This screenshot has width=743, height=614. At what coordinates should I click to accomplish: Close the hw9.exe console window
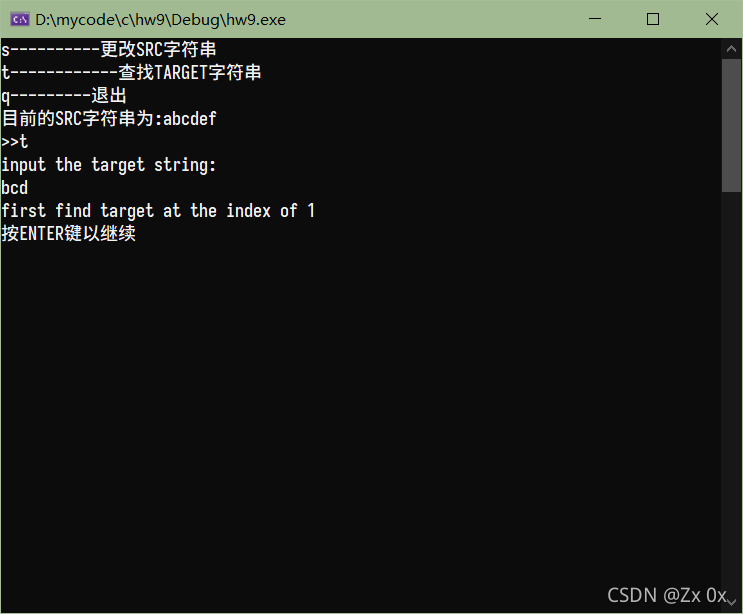[x=712, y=19]
